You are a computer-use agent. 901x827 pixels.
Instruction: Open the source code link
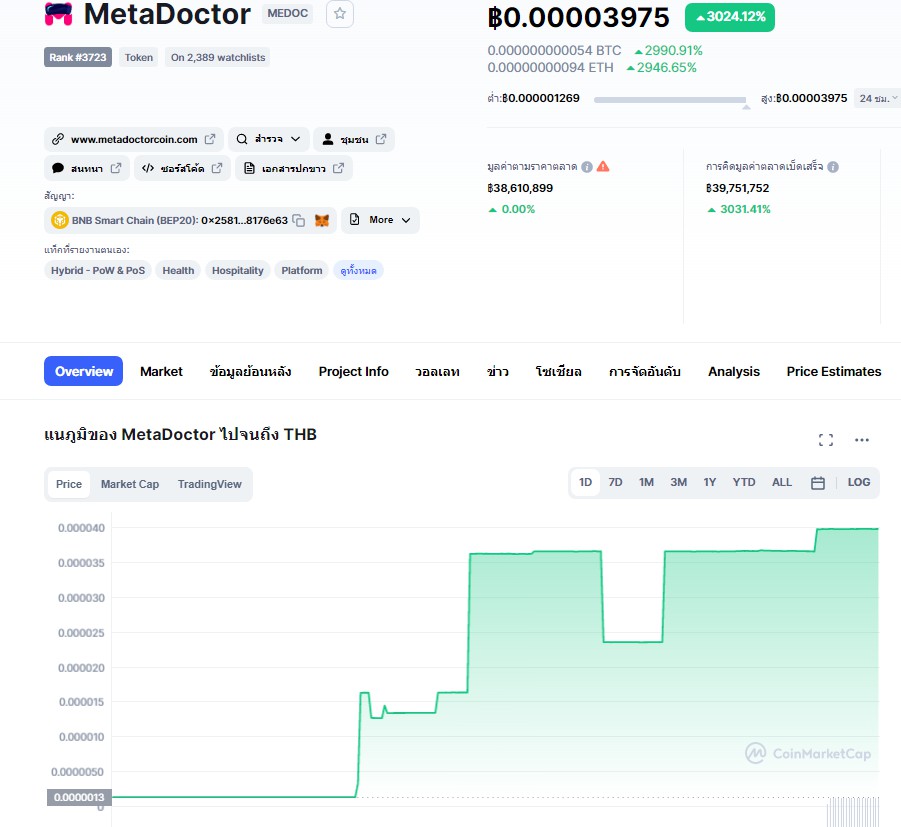click(x=182, y=168)
